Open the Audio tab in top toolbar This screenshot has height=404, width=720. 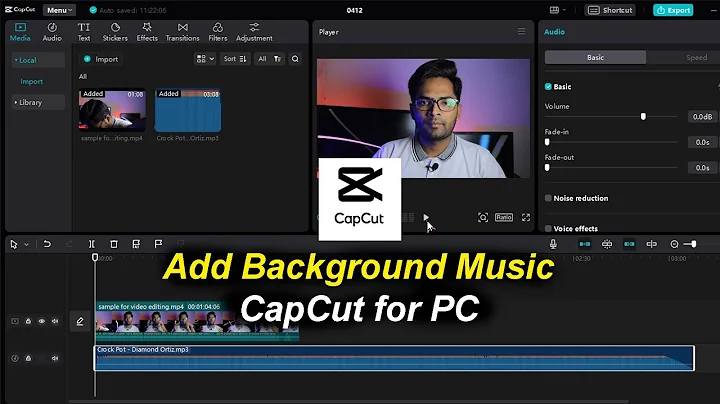(x=52, y=32)
